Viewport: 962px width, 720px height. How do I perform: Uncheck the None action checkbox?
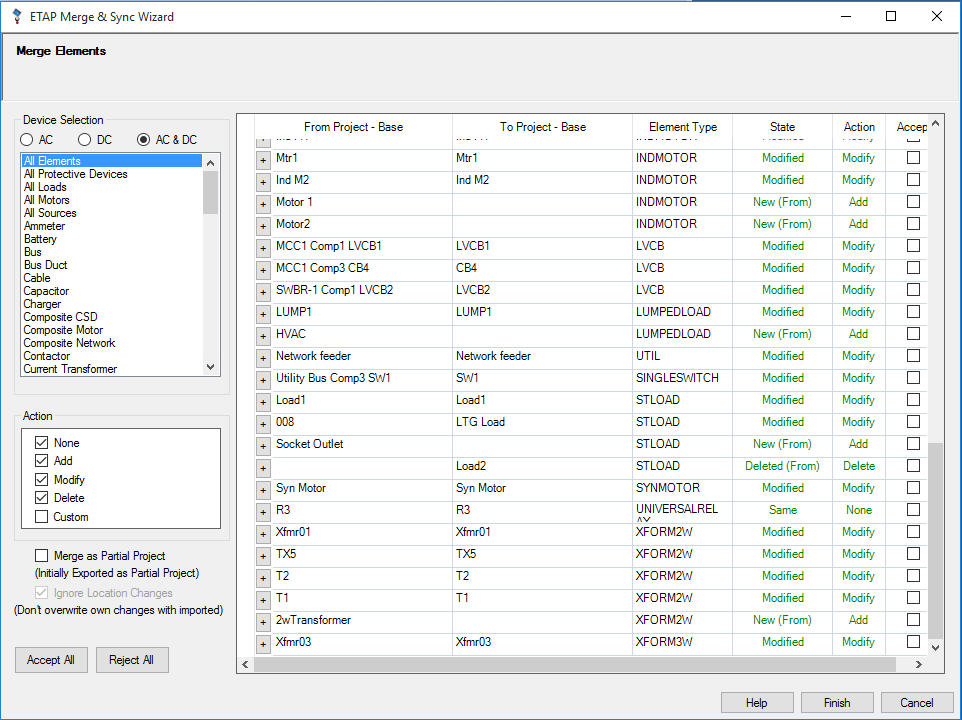tap(42, 442)
